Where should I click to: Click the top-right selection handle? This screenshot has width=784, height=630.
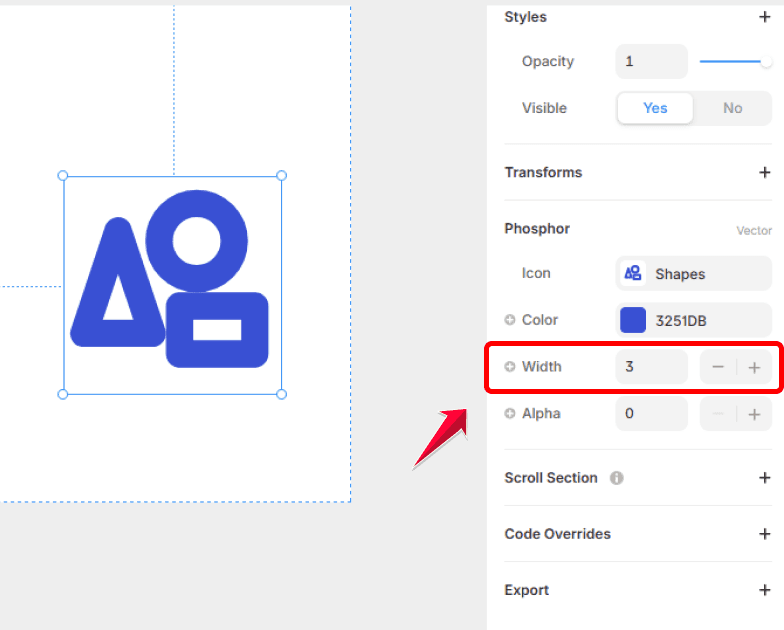click(282, 176)
